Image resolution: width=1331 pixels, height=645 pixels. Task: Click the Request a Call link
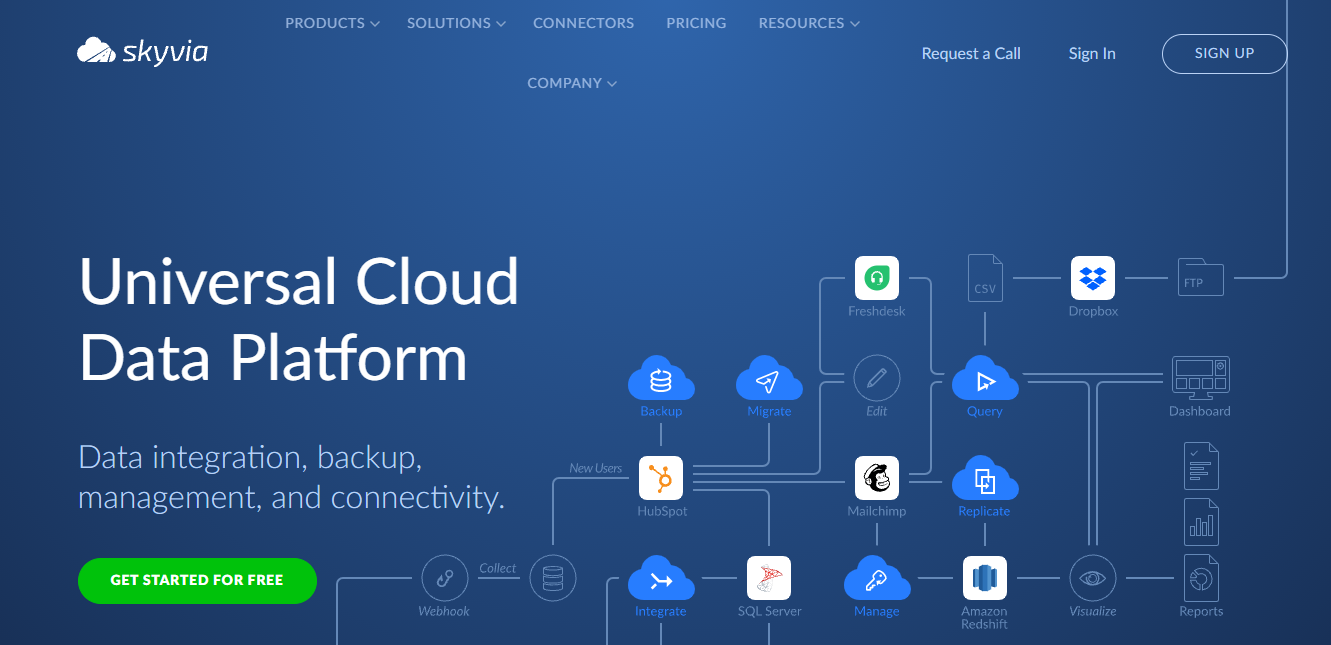pyautogui.click(x=971, y=54)
